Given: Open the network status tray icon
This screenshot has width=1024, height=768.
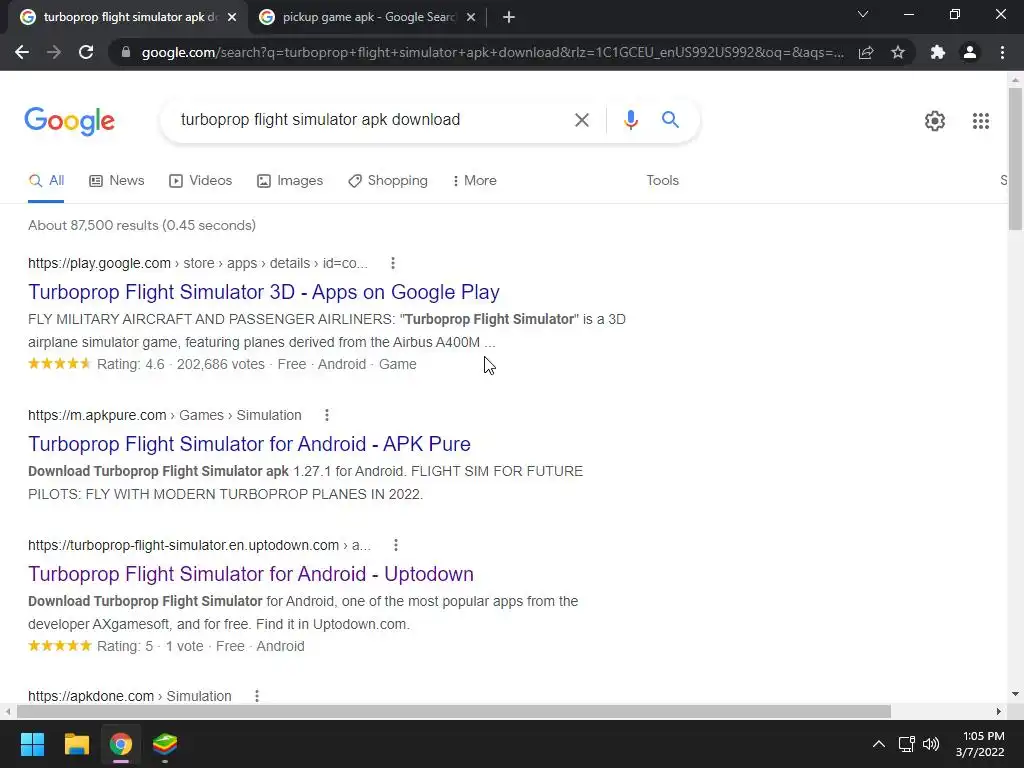Looking at the screenshot, I should click(x=906, y=744).
